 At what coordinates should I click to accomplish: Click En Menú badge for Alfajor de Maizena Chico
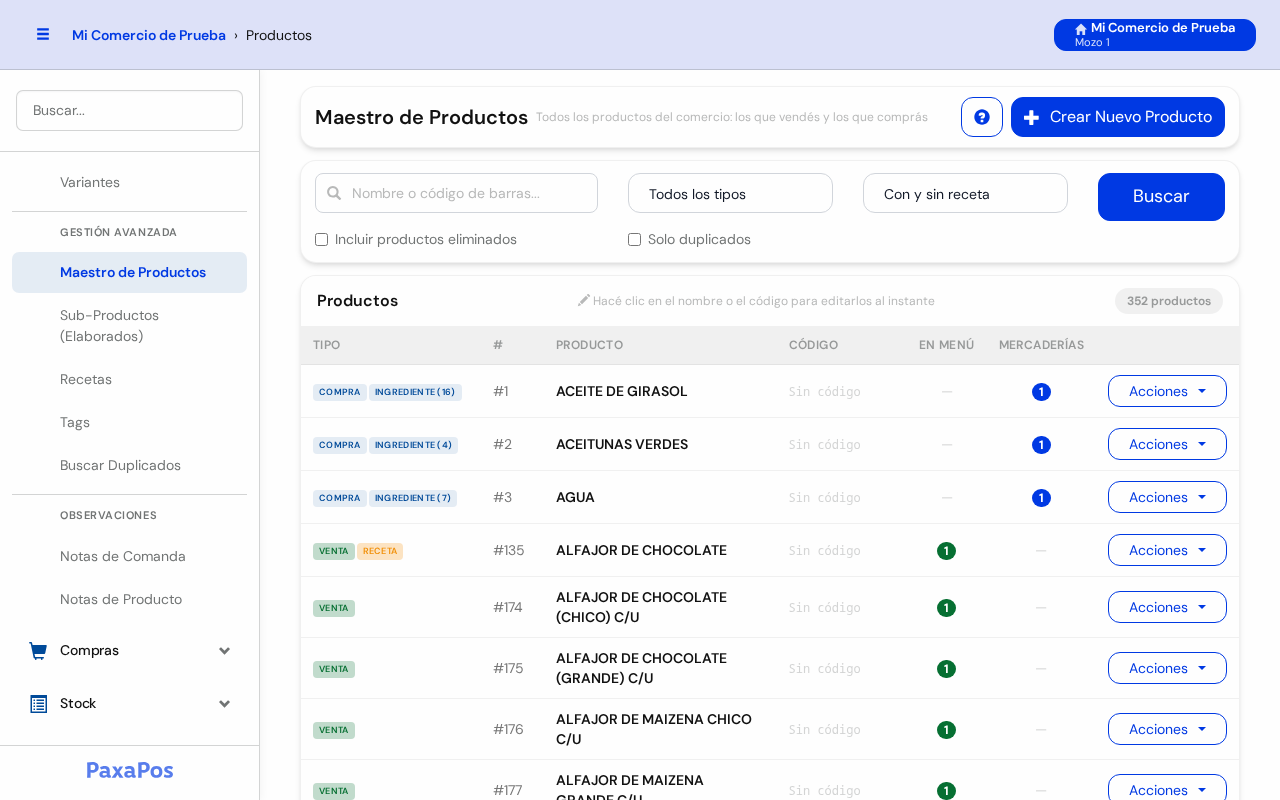pyautogui.click(x=946, y=730)
